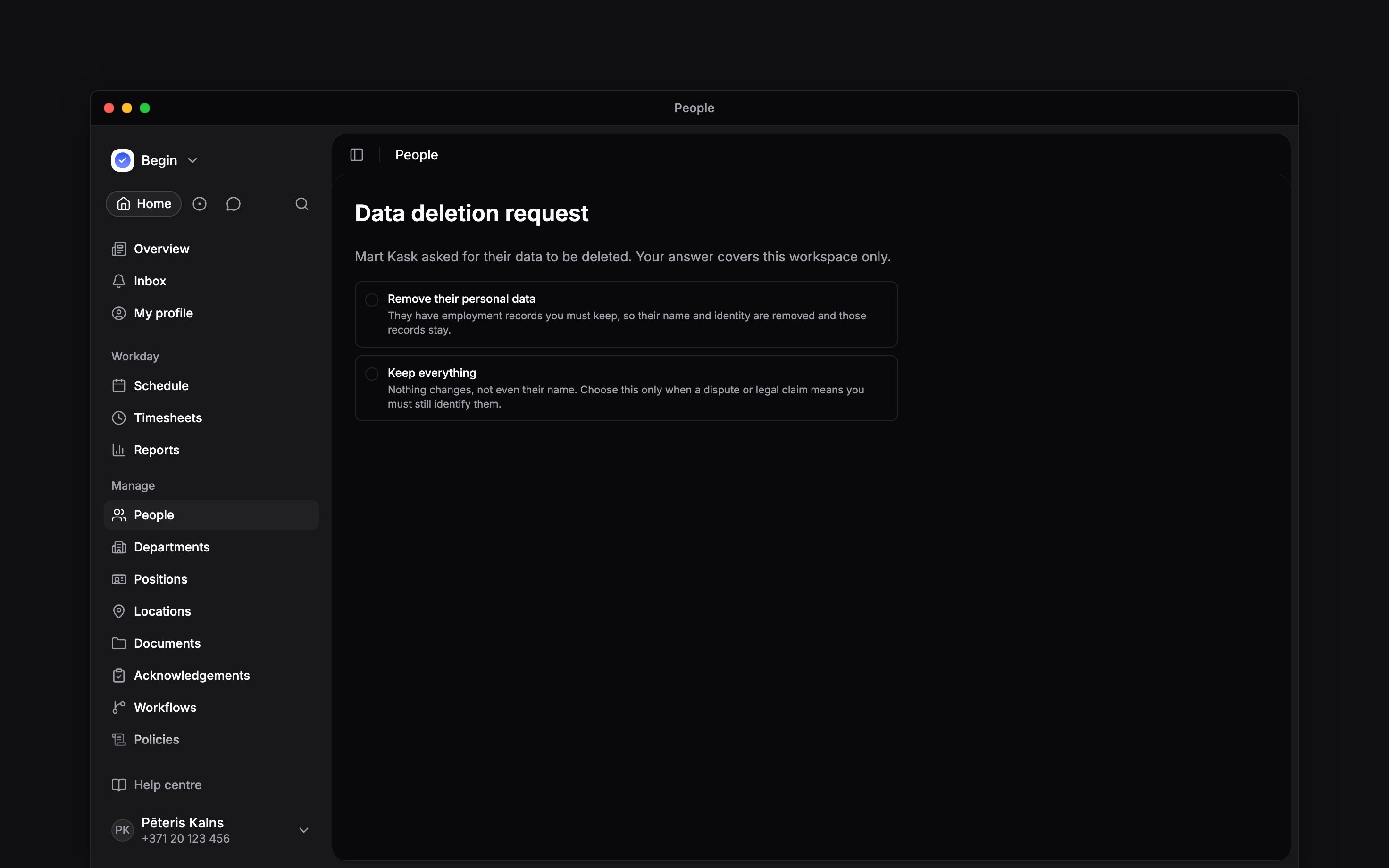1389x868 pixels.
Task: Go to Positions
Action: click(211, 579)
